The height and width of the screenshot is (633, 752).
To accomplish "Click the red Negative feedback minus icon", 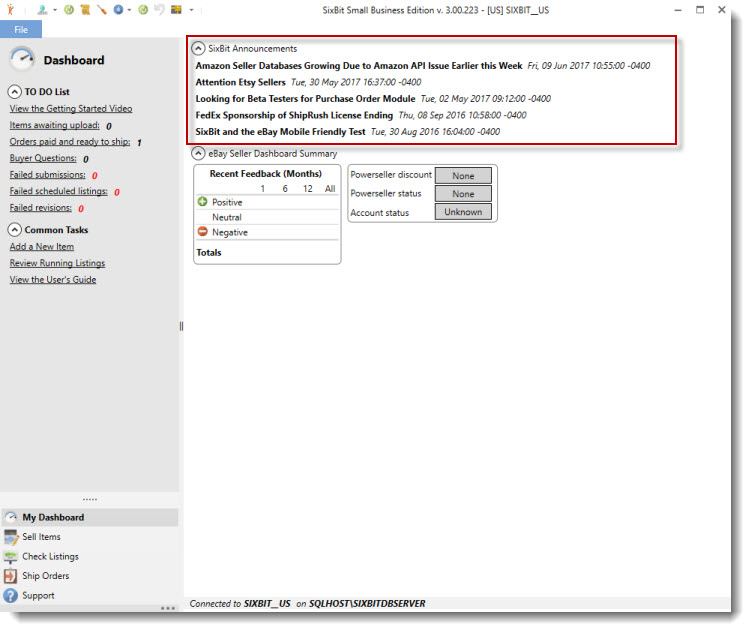I will [x=202, y=232].
